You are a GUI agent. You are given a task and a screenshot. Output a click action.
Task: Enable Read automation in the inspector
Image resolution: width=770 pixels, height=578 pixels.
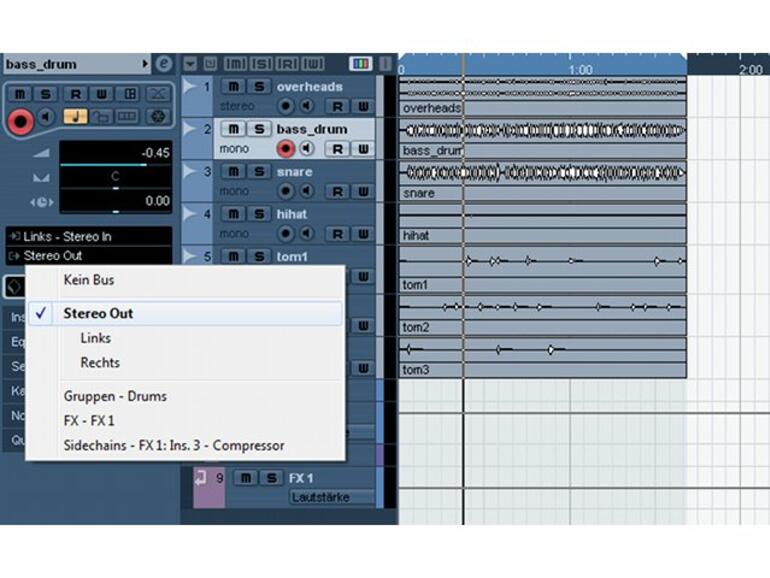pyautogui.click(x=75, y=93)
